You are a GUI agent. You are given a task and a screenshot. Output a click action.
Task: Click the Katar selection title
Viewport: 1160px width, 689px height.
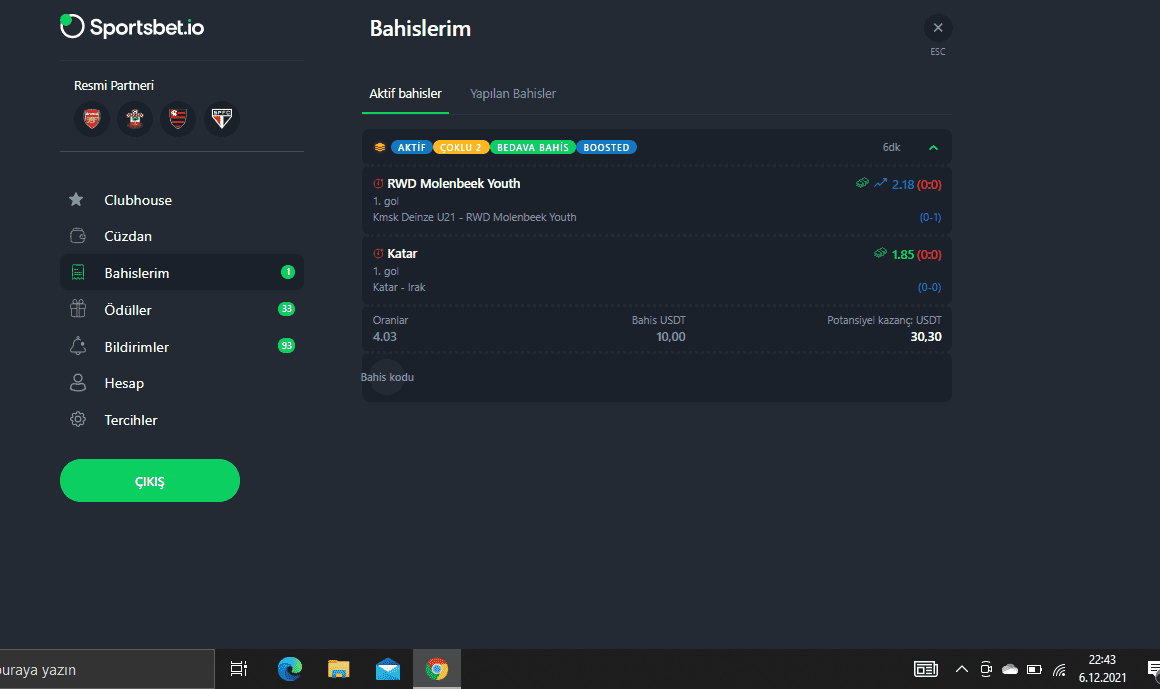coord(402,253)
